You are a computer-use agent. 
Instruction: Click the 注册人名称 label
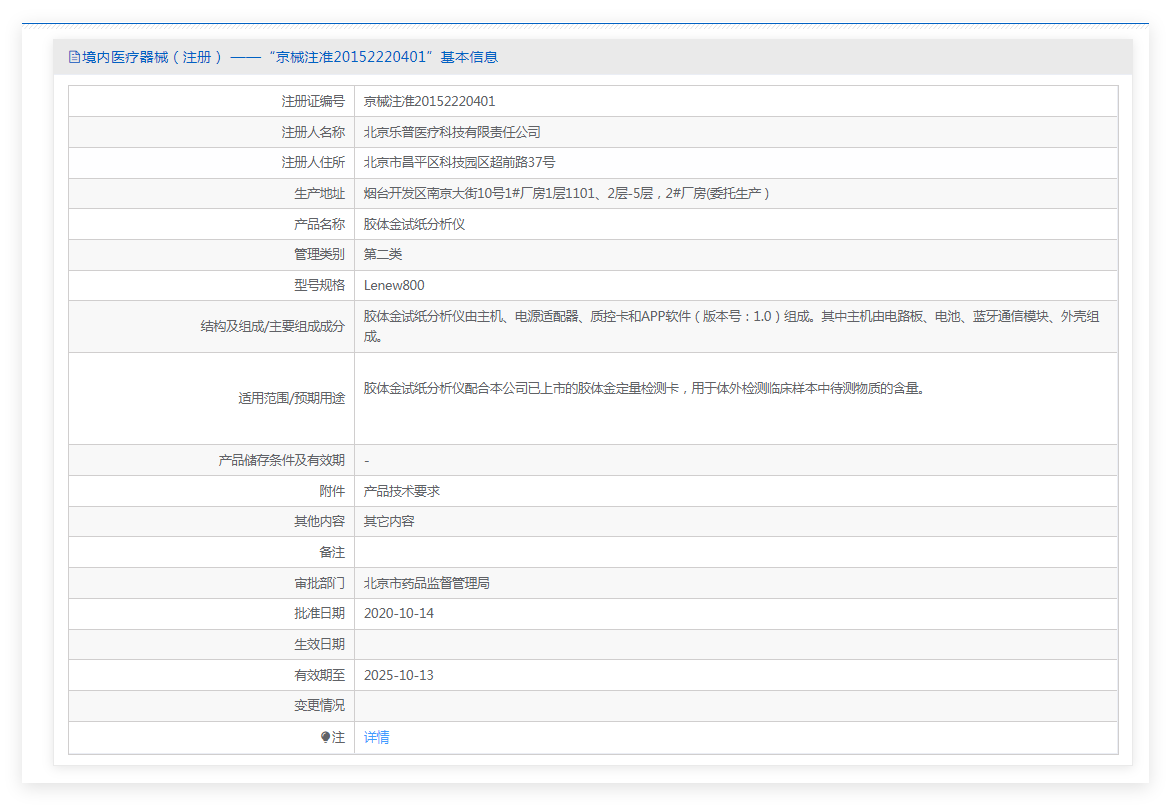pyautogui.click(x=313, y=131)
